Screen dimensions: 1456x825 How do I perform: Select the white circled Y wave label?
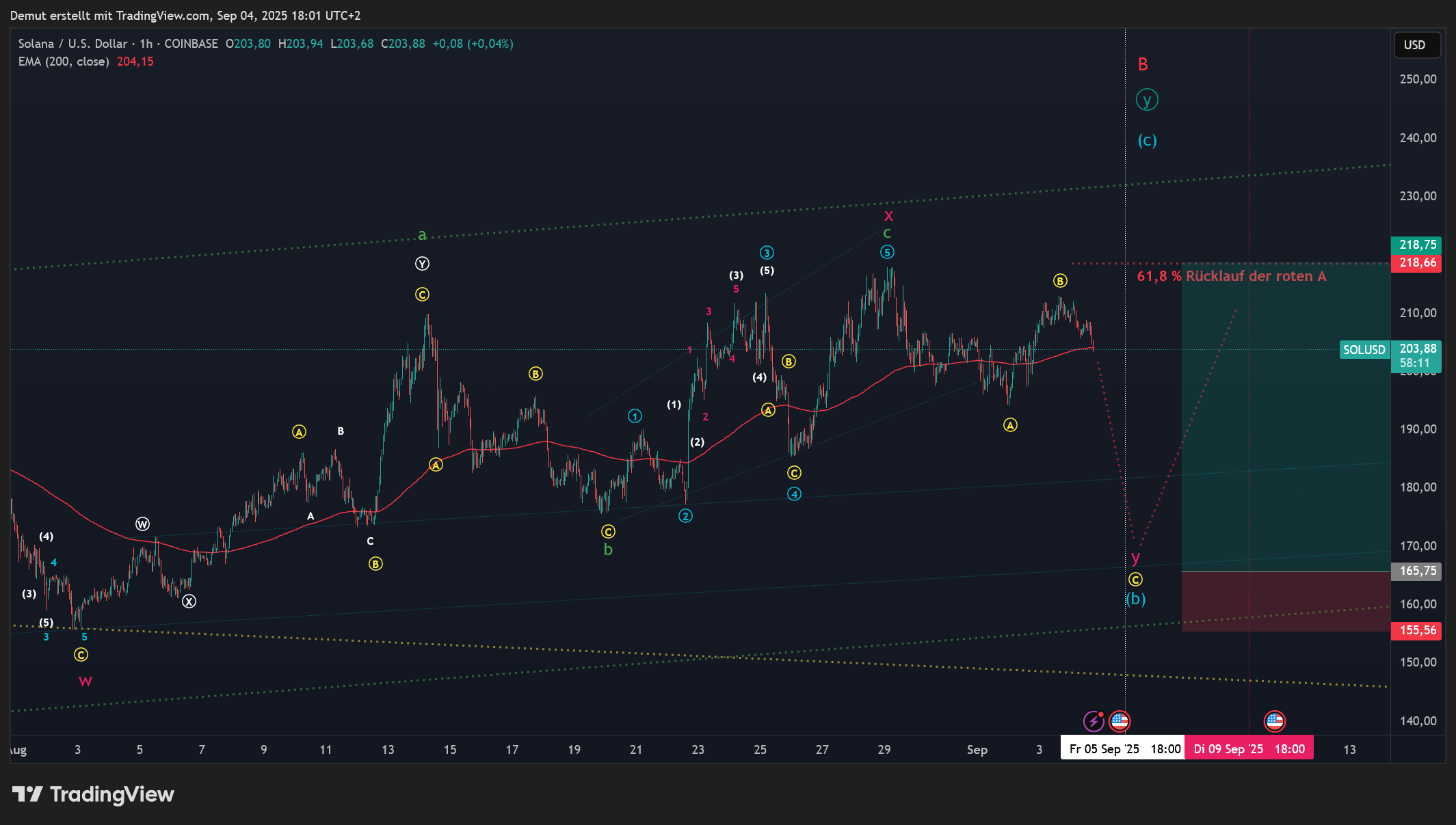(422, 264)
